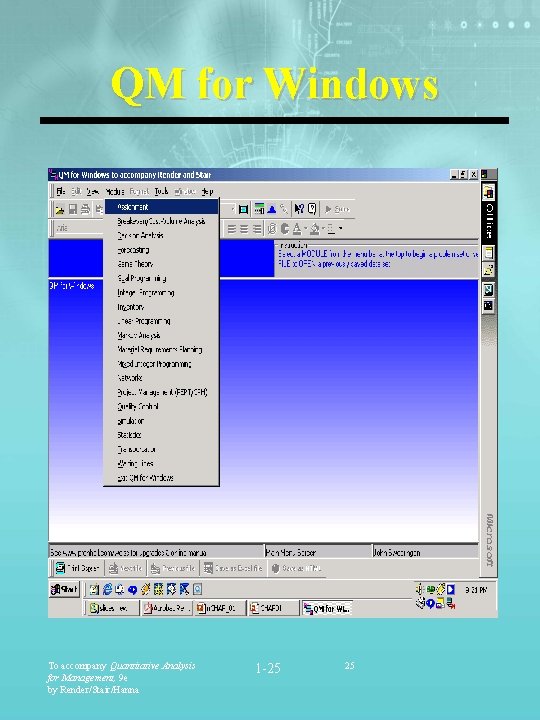The height and width of the screenshot is (720, 540).
Task: Open the File menu
Action: coord(61,191)
